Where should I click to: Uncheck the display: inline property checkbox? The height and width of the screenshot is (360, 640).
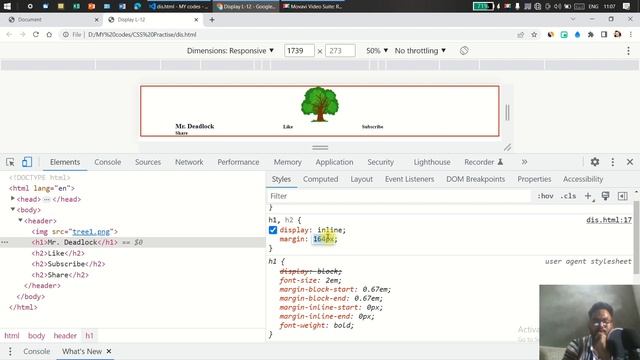click(x=273, y=230)
